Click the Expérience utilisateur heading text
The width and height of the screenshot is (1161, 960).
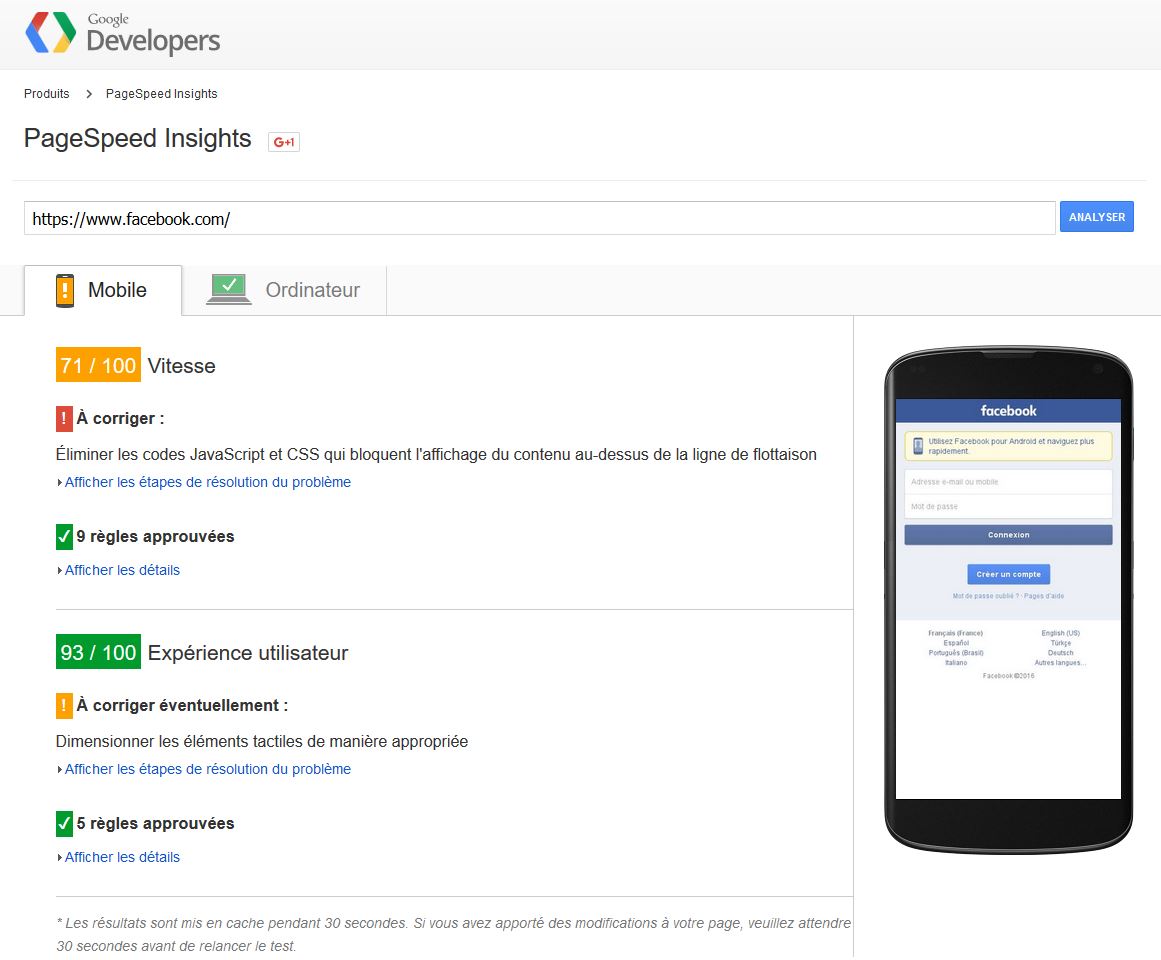[248, 653]
